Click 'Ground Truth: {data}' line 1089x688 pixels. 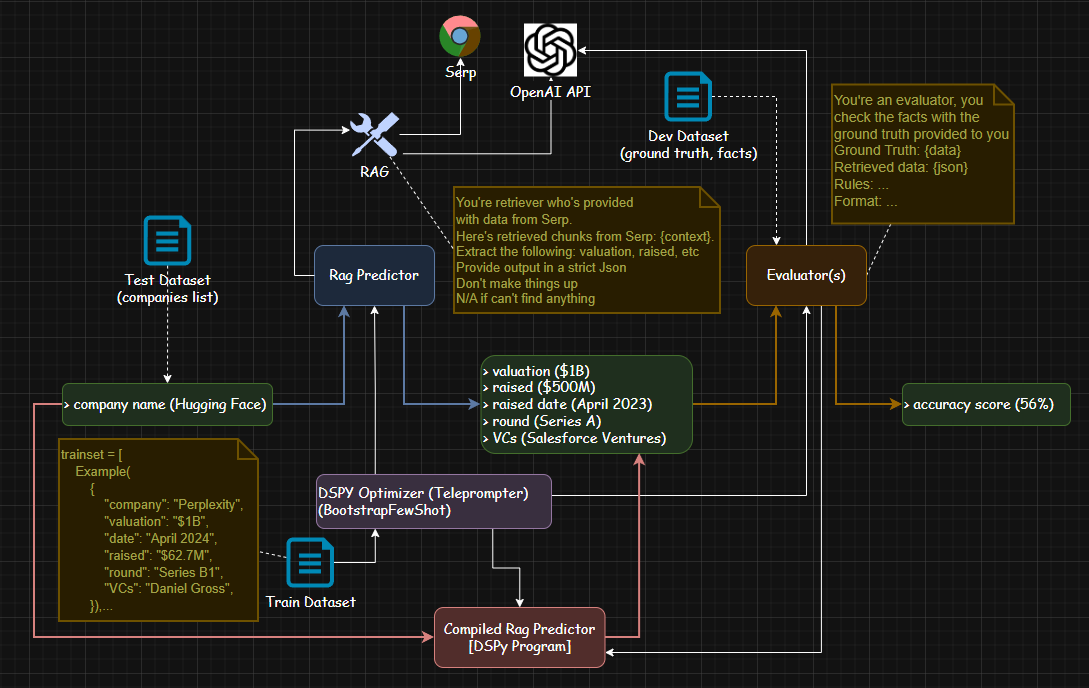[x=897, y=150]
